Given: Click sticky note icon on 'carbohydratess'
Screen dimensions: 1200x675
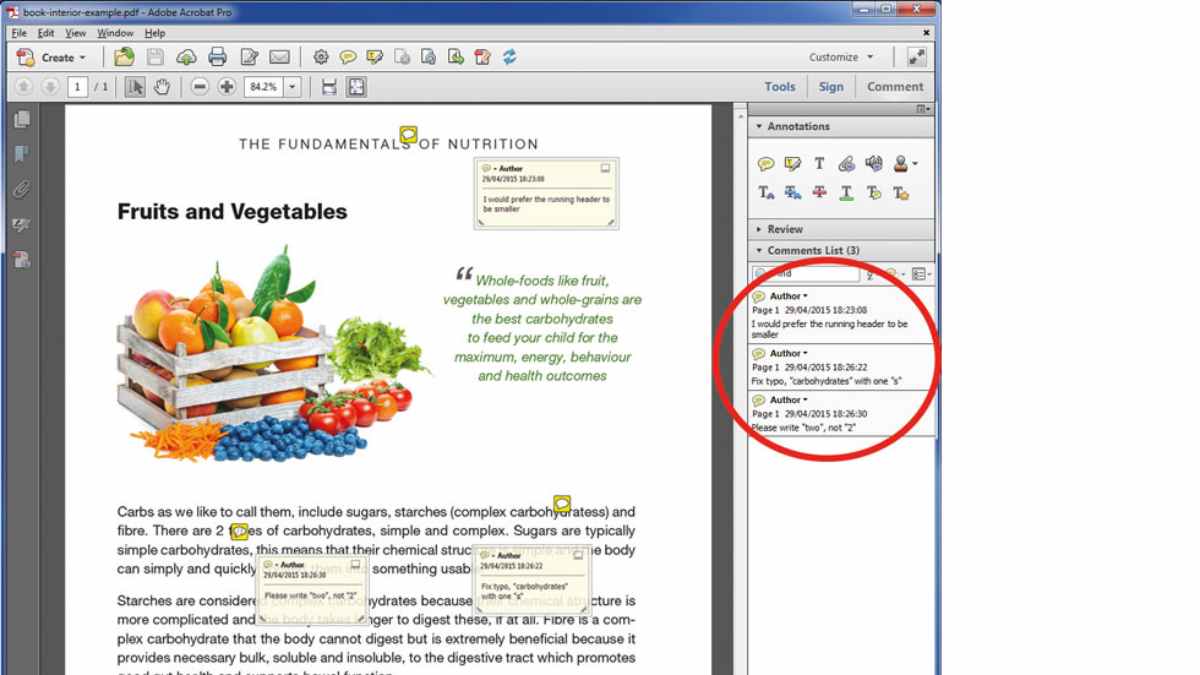Looking at the screenshot, I should 562,503.
